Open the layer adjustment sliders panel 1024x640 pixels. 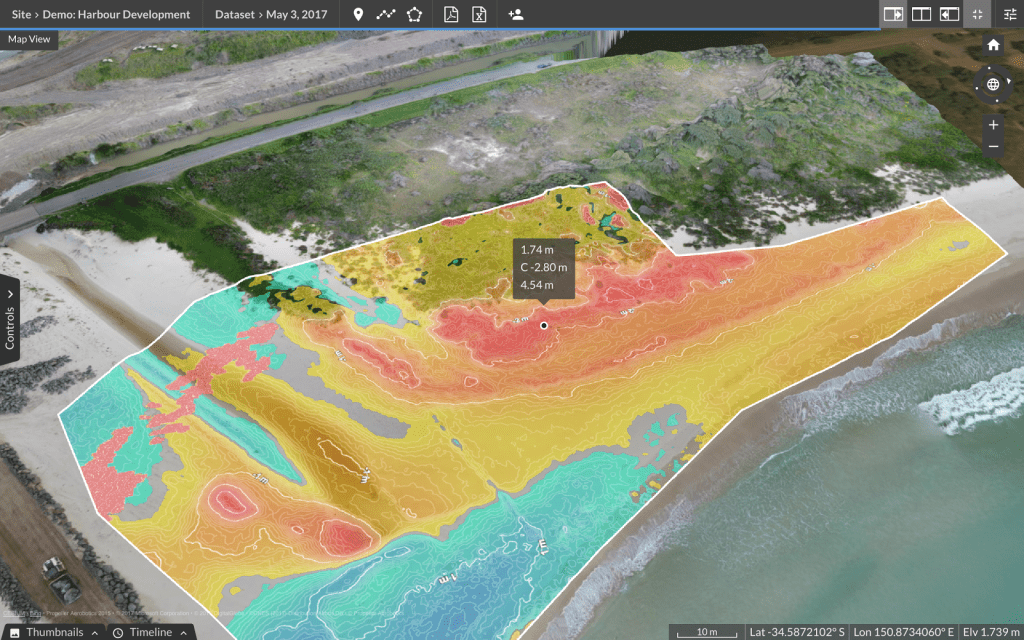[x=1011, y=14]
